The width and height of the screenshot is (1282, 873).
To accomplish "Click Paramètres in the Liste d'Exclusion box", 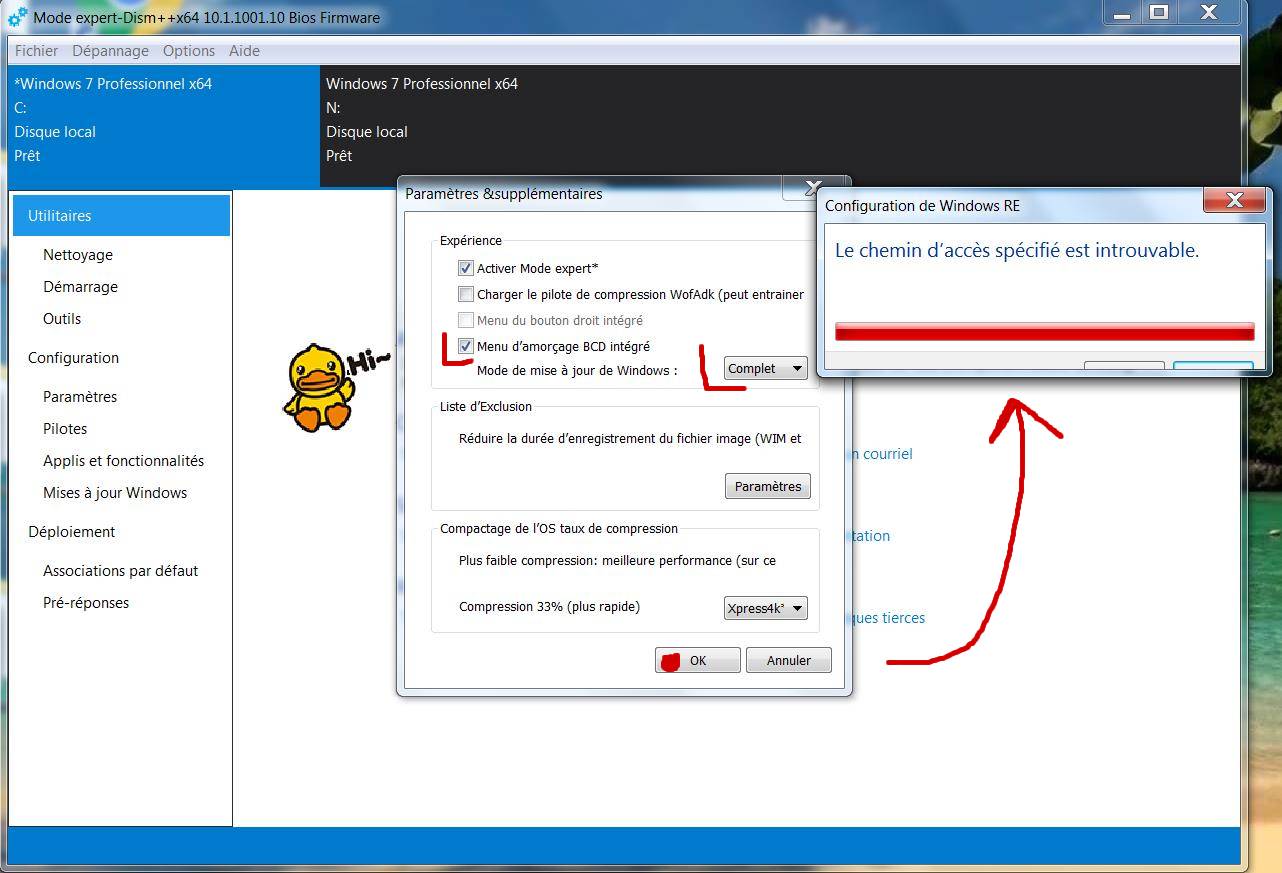I will click(x=767, y=486).
